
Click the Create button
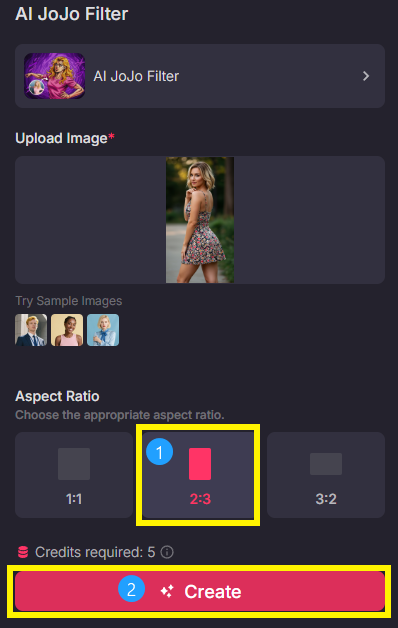tap(200, 591)
